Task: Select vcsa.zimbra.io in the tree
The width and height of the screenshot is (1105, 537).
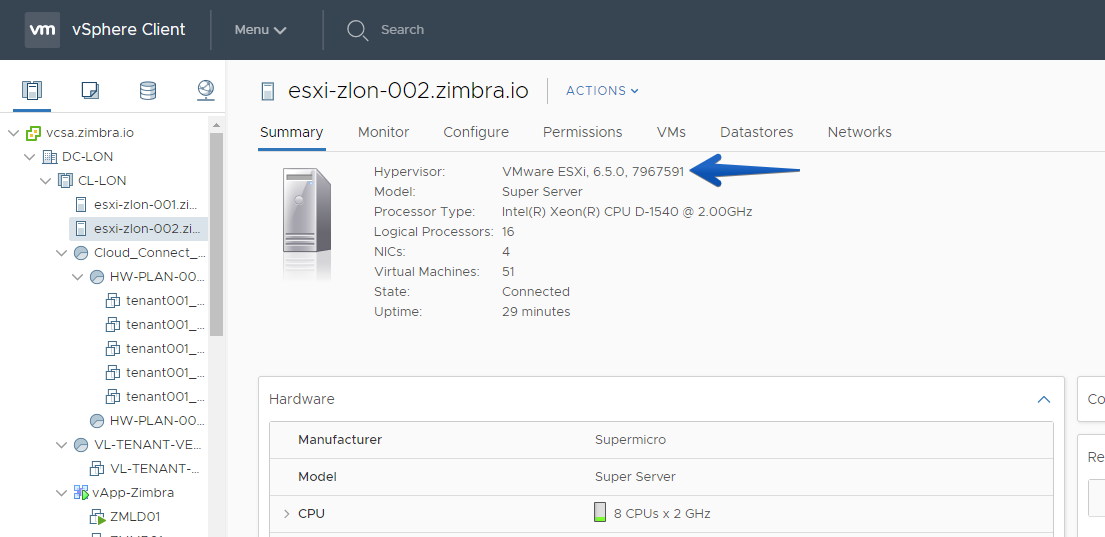Action: [89, 132]
